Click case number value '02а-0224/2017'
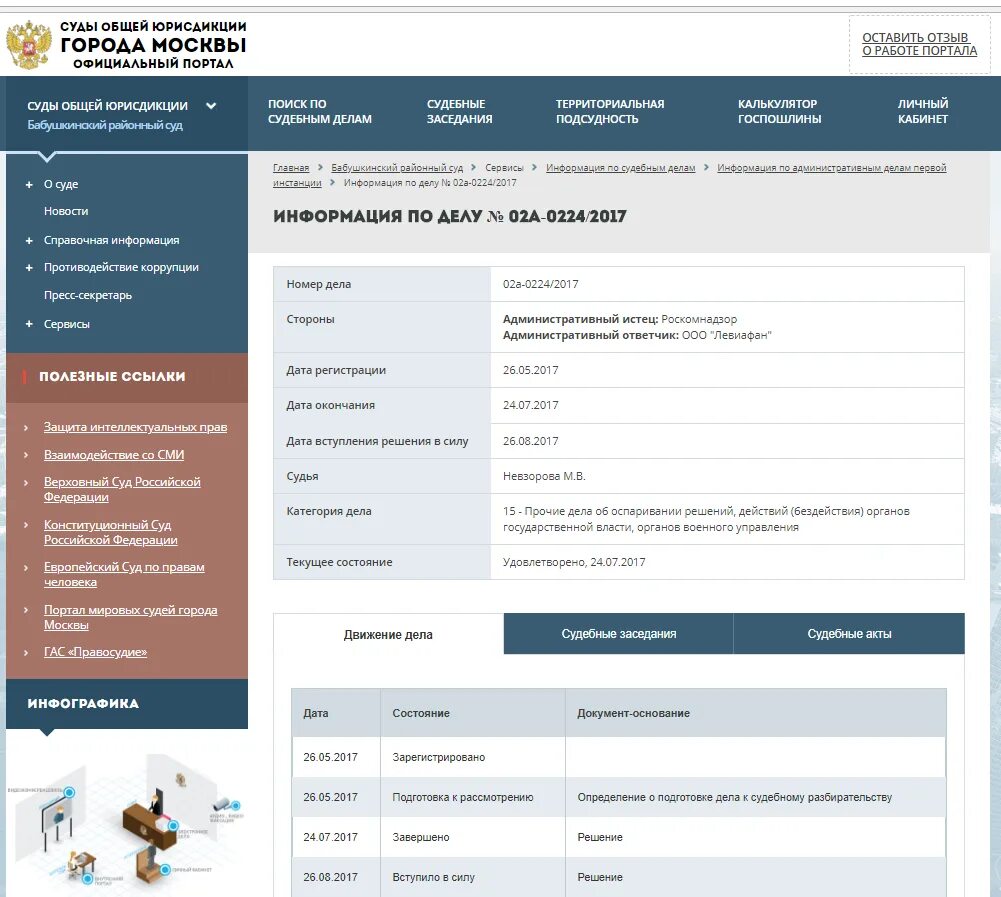This screenshot has width=1001, height=897. point(541,284)
